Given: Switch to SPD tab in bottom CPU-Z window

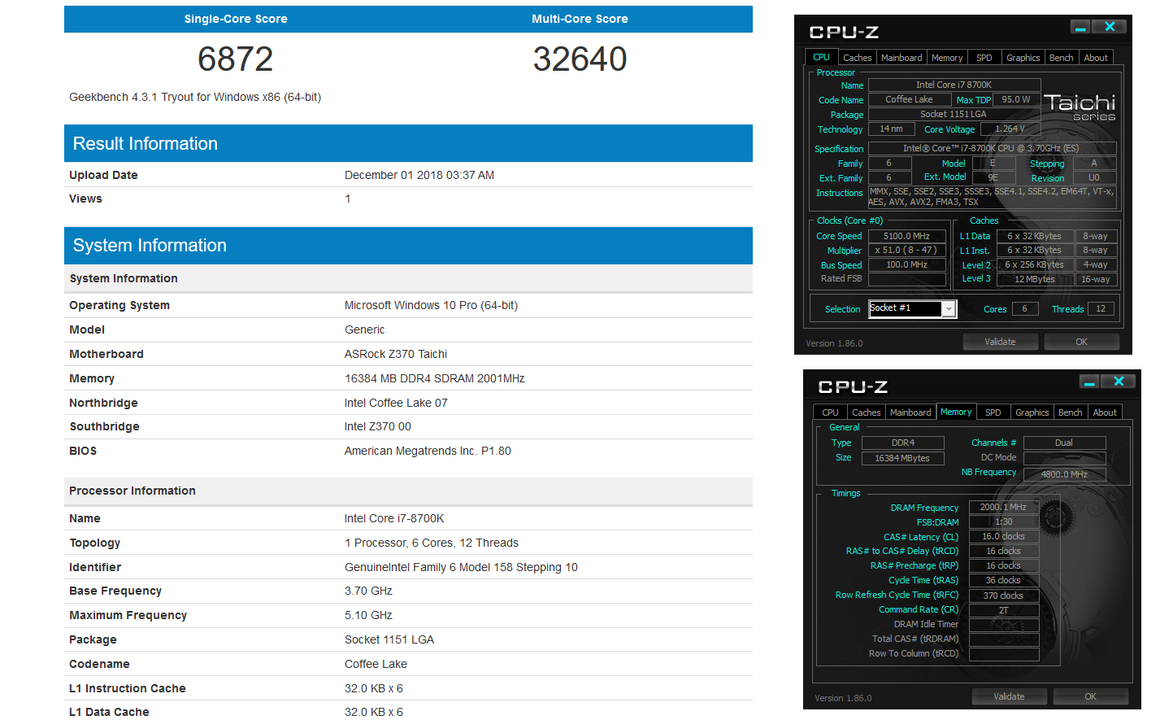Looking at the screenshot, I should pos(994,412).
